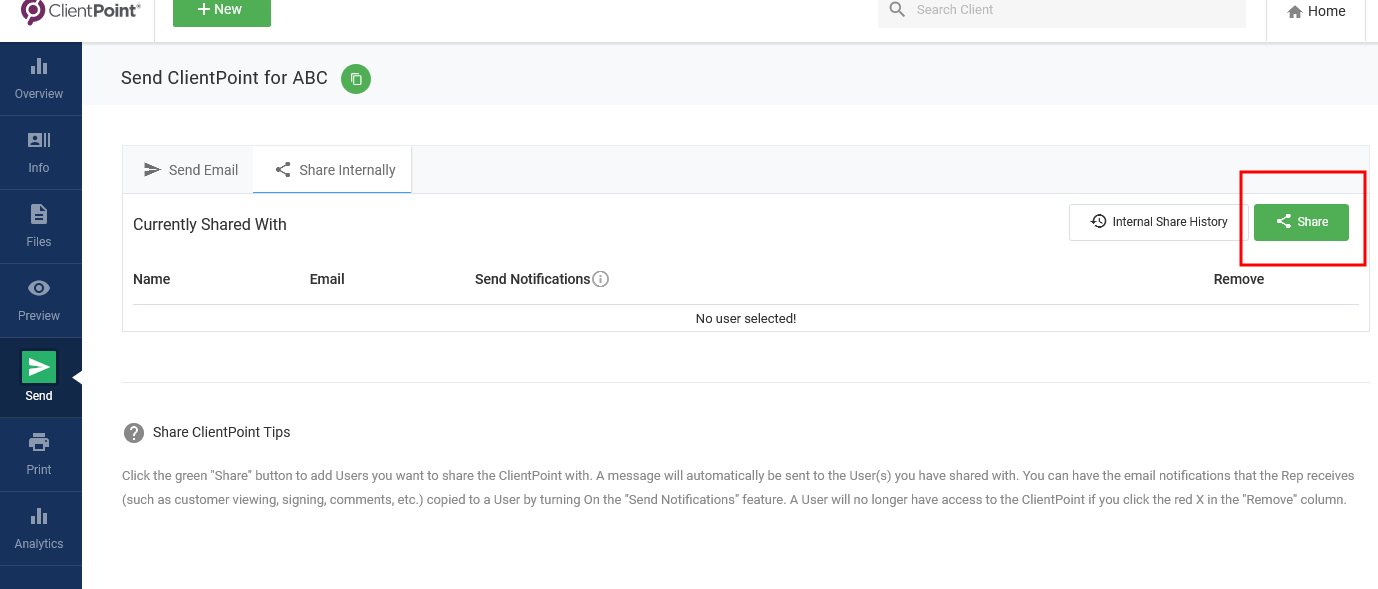
Task: Click the green New button
Action: 222,11
